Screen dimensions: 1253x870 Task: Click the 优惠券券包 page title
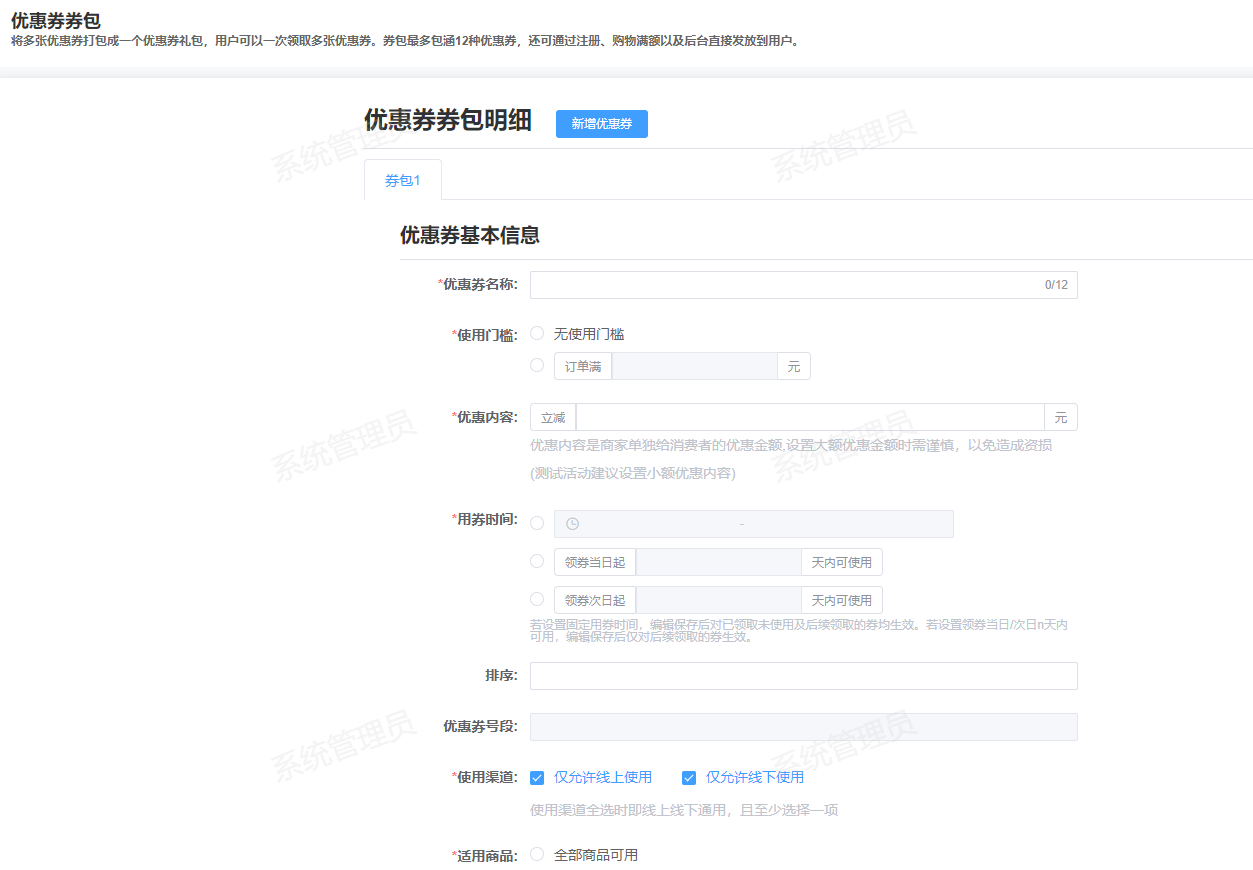(x=56, y=20)
